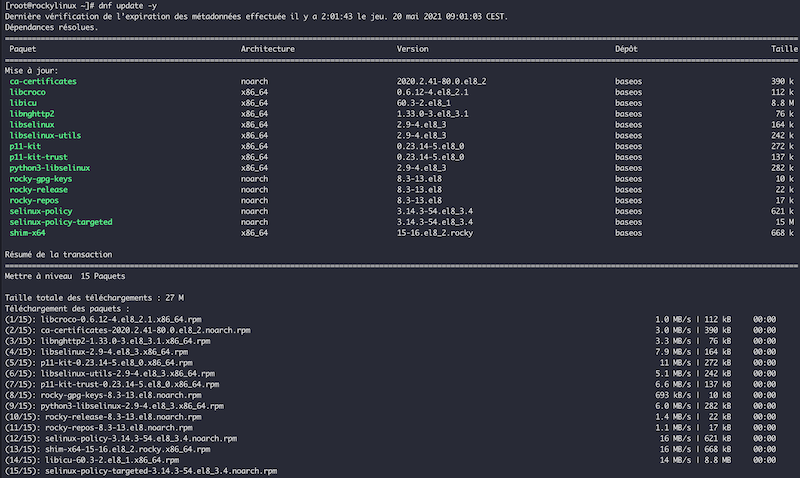The width and height of the screenshot is (800, 478).
Task: Click the shim-x64 package name
Action: tap(27, 233)
